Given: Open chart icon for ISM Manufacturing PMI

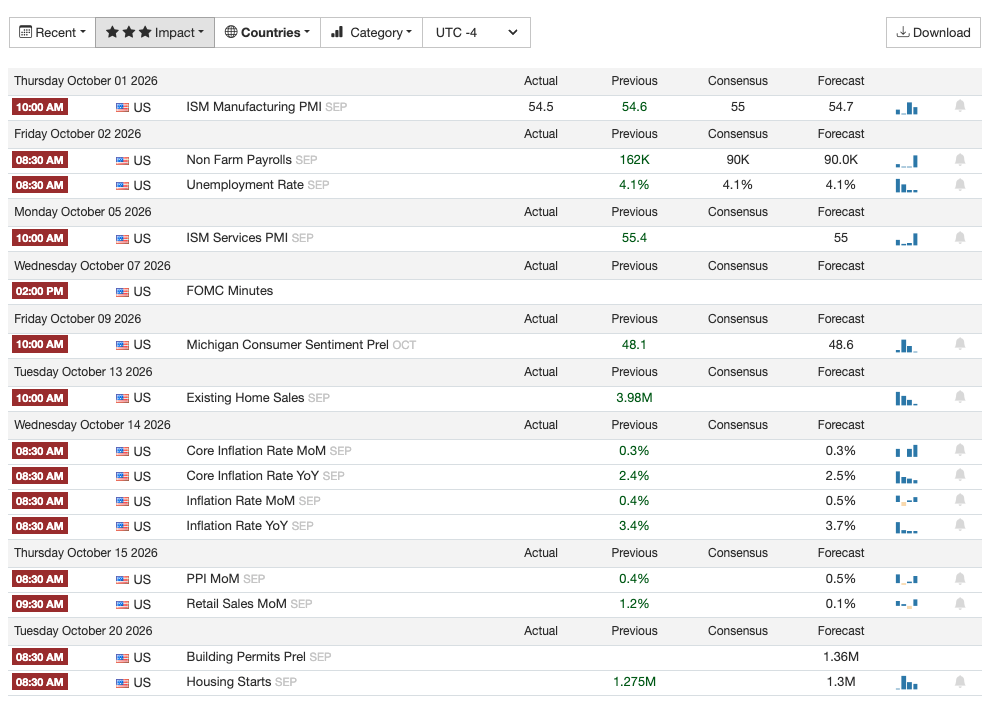Looking at the screenshot, I should pyautogui.click(x=906, y=108).
